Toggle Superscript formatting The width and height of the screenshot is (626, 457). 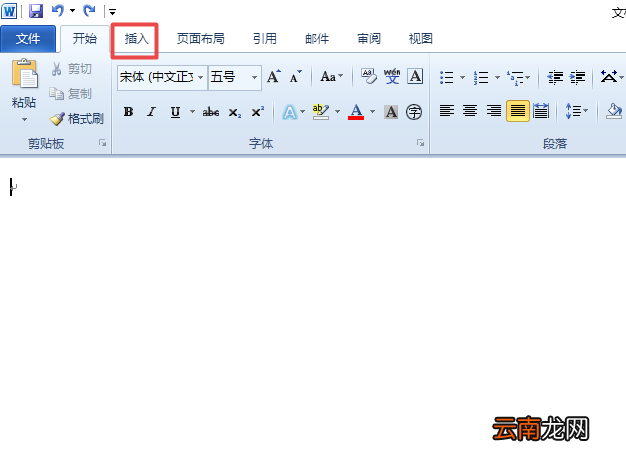click(258, 112)
